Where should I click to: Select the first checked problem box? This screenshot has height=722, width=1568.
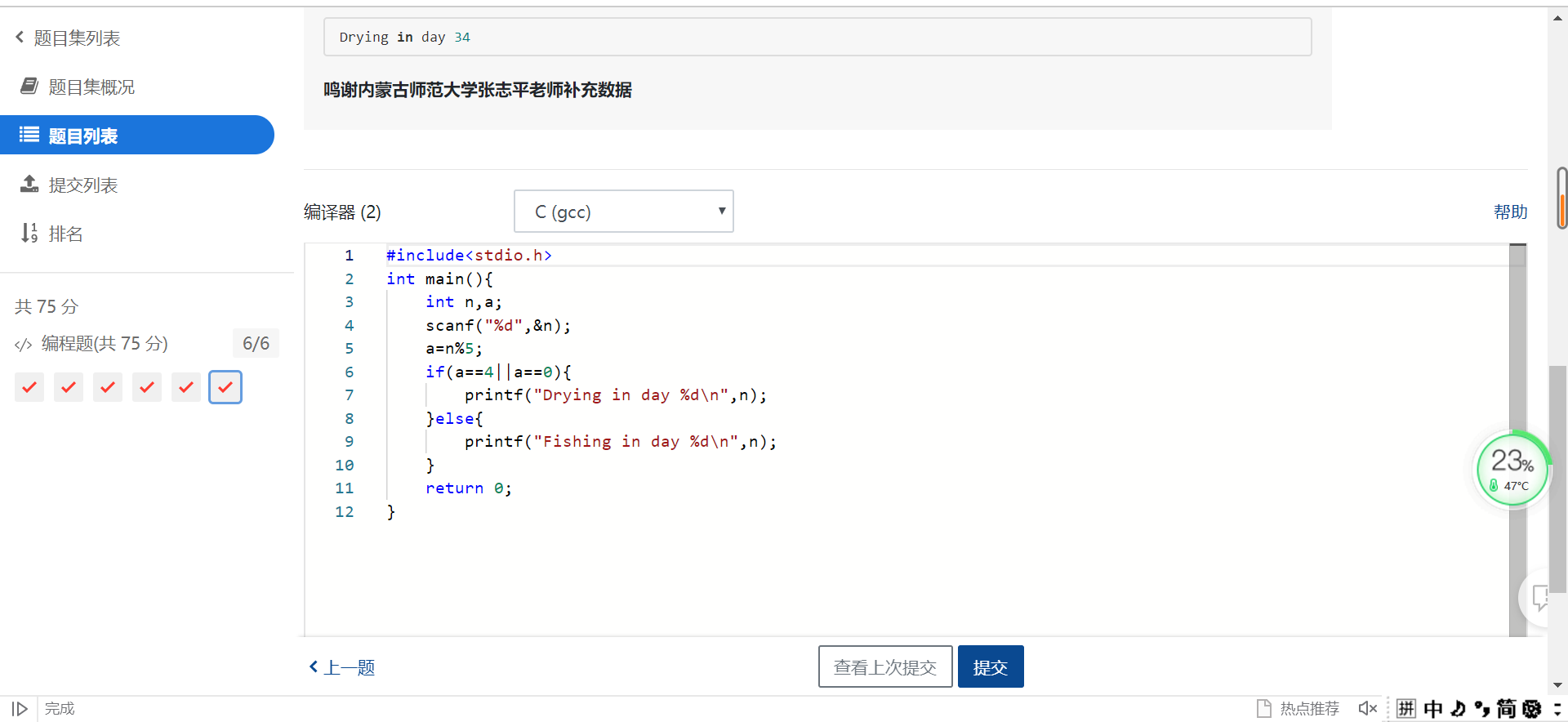pyautogui.click(x=29, y=387)
